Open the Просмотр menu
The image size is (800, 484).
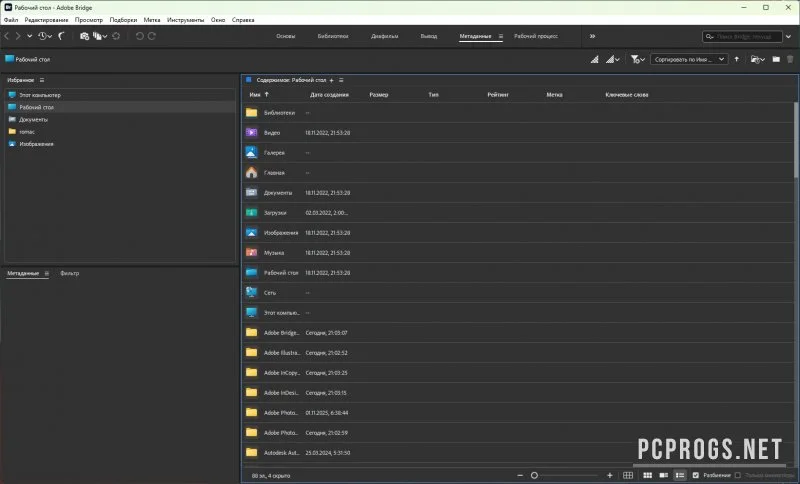[x=89, y=20]
